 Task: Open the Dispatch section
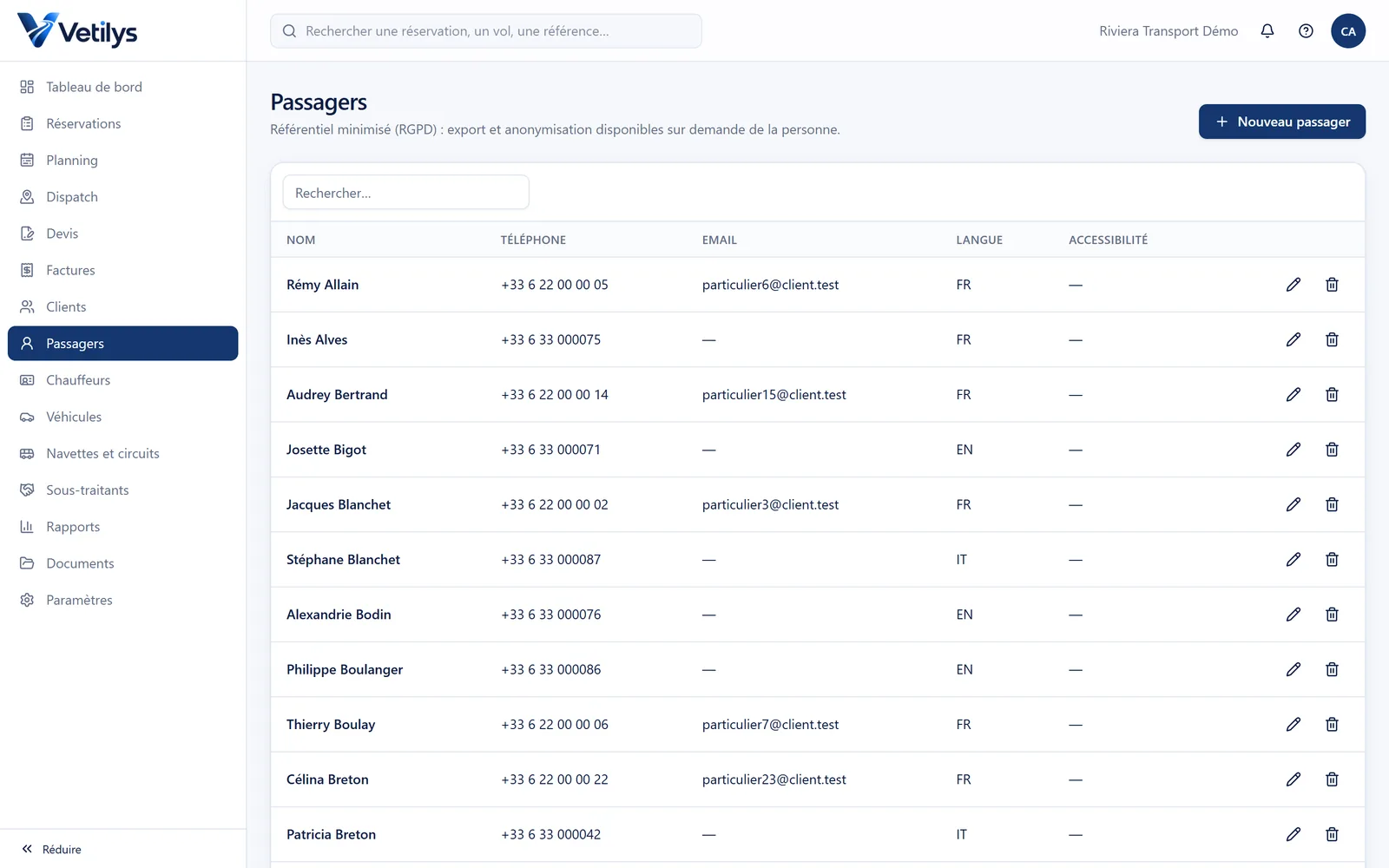pyautogui.click(x=122, y=197)
